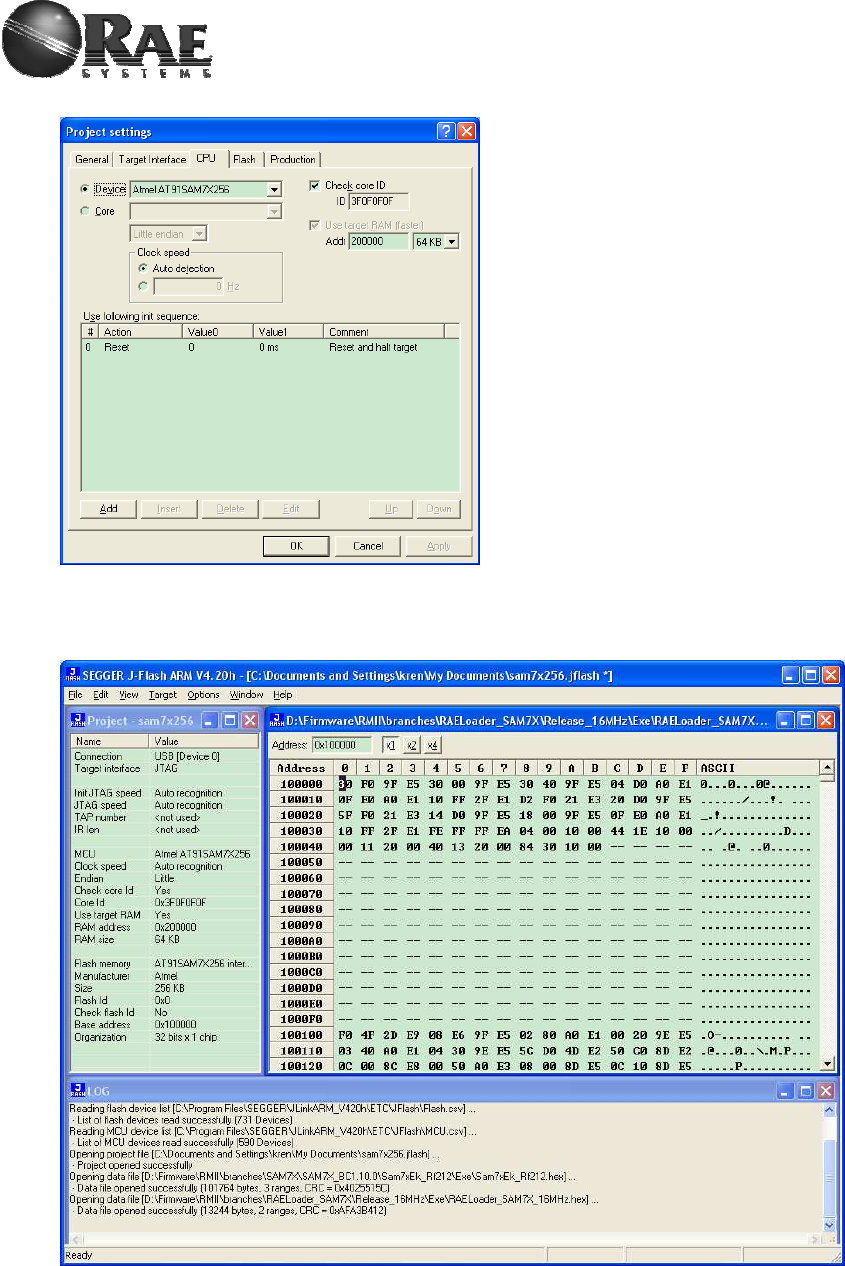Open the Little endian dropdown
845x1266 pixels.
(x=199, y=233)
